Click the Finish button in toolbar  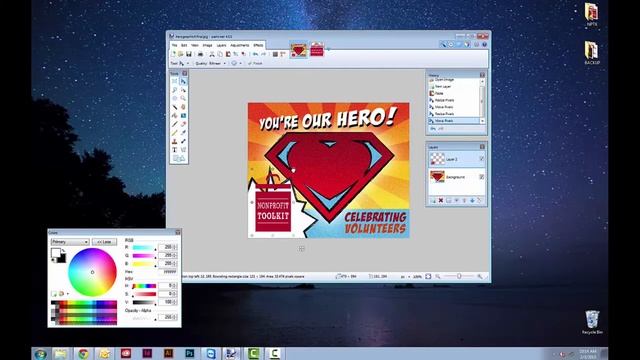[256, 63]
